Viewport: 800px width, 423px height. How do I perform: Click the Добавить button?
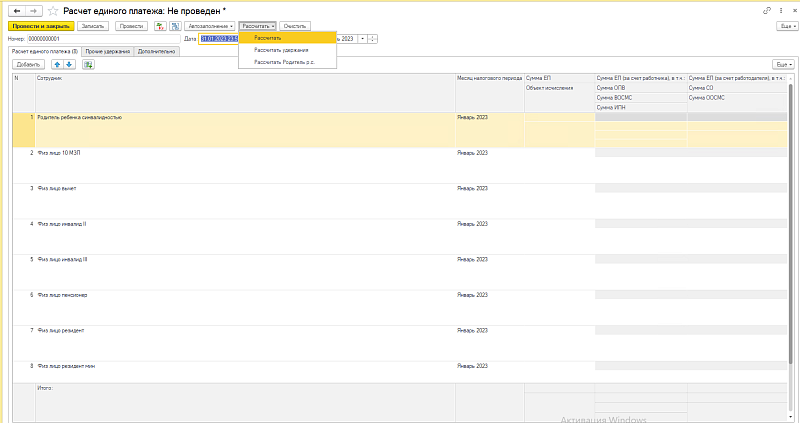click(28, 64)
